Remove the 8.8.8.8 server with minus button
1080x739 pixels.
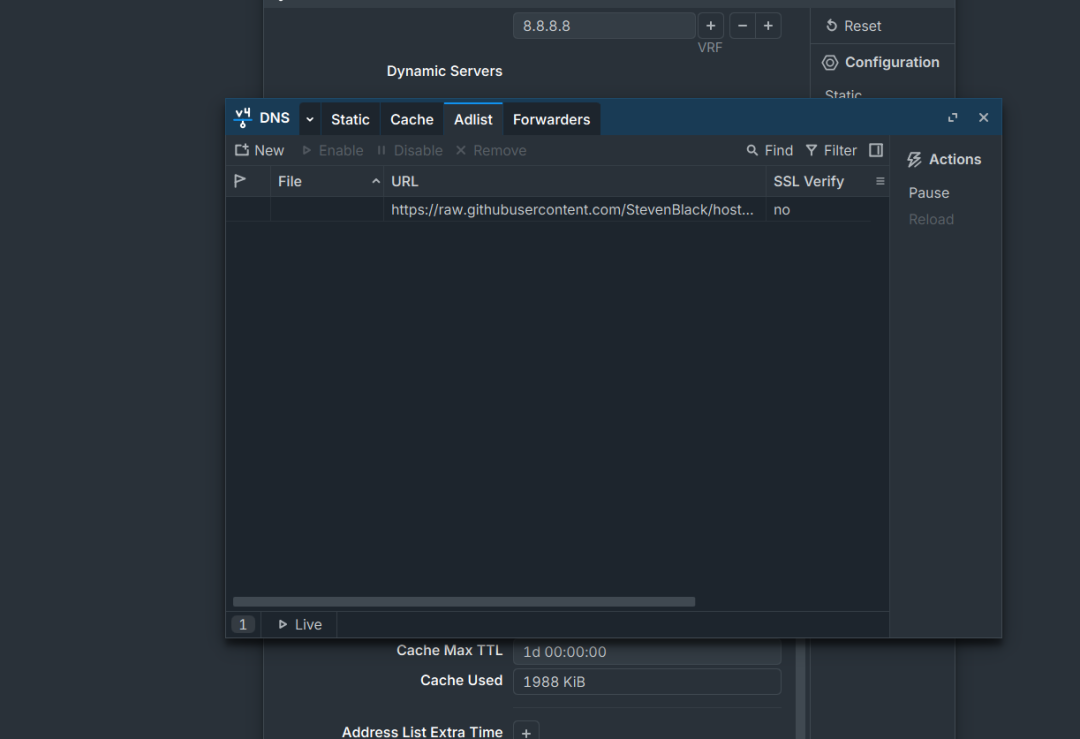(x=742, y=26)
